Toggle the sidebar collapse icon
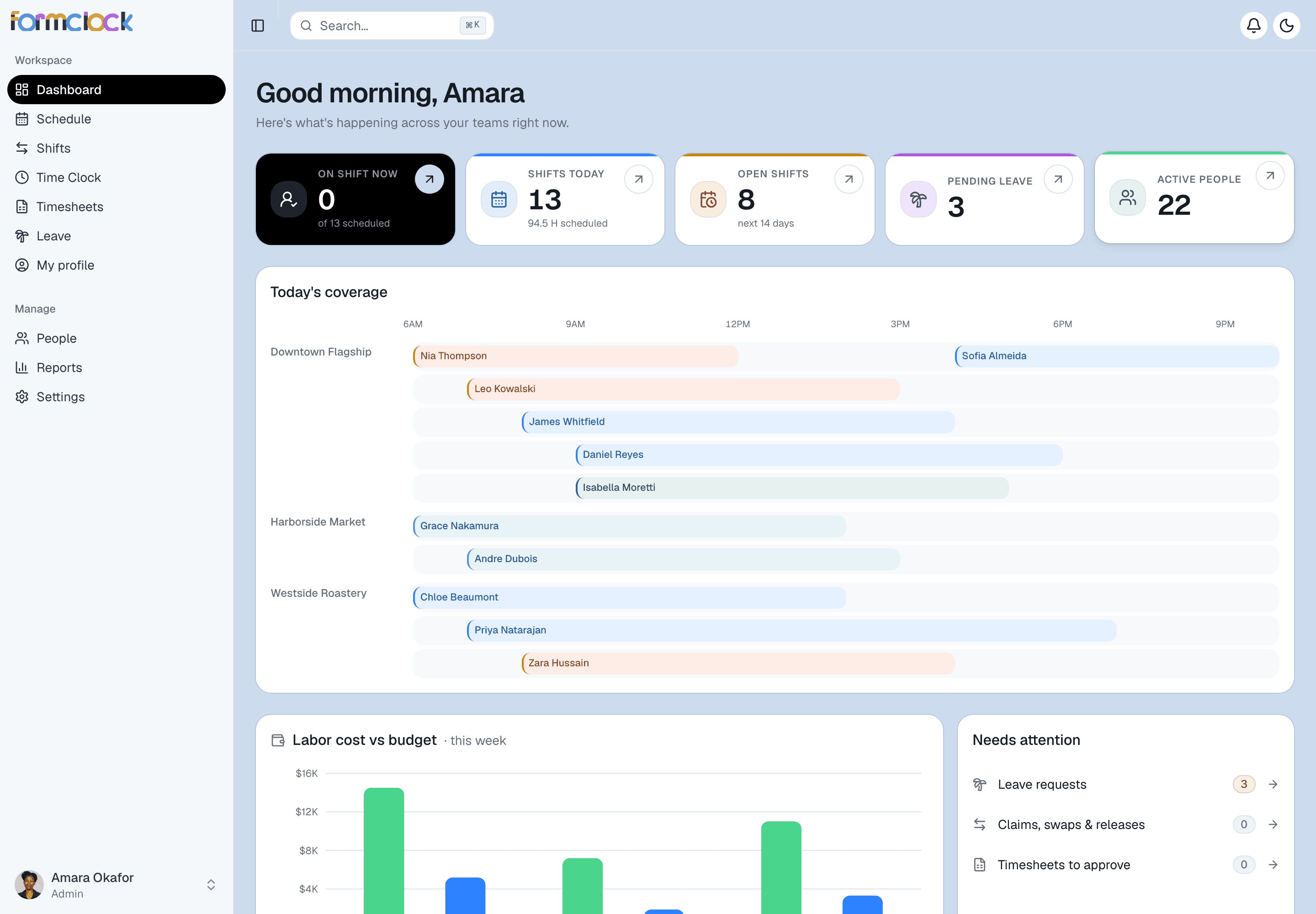The width and height of the screenshot is (1316, 914). 258,26
